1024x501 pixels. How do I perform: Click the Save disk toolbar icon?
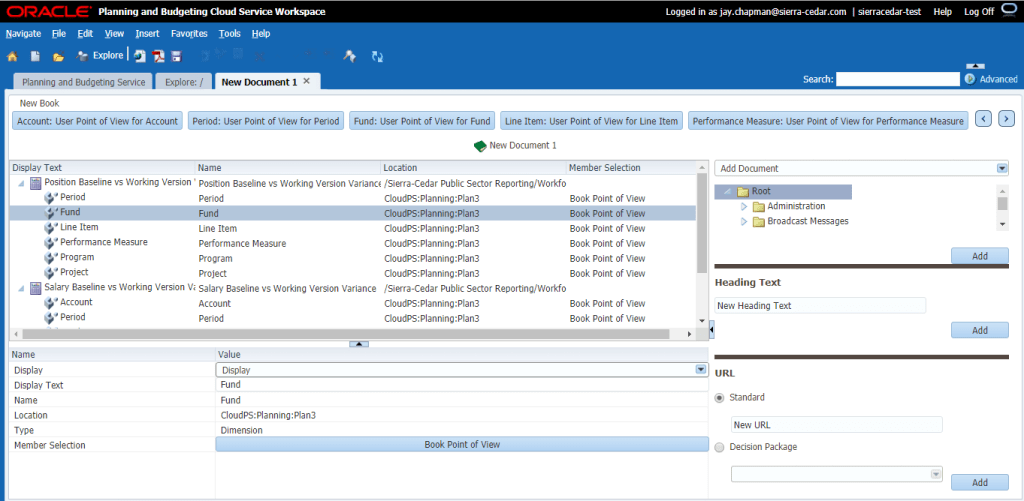(176, 56)
